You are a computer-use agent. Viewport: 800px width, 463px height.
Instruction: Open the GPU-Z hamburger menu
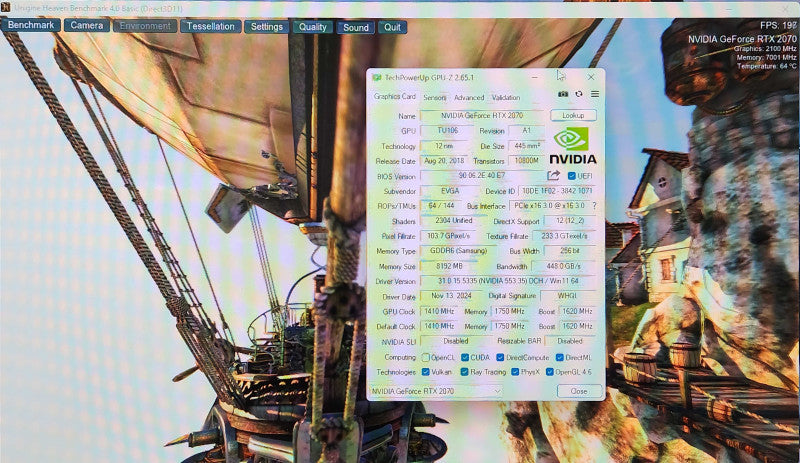click(595, 94)
